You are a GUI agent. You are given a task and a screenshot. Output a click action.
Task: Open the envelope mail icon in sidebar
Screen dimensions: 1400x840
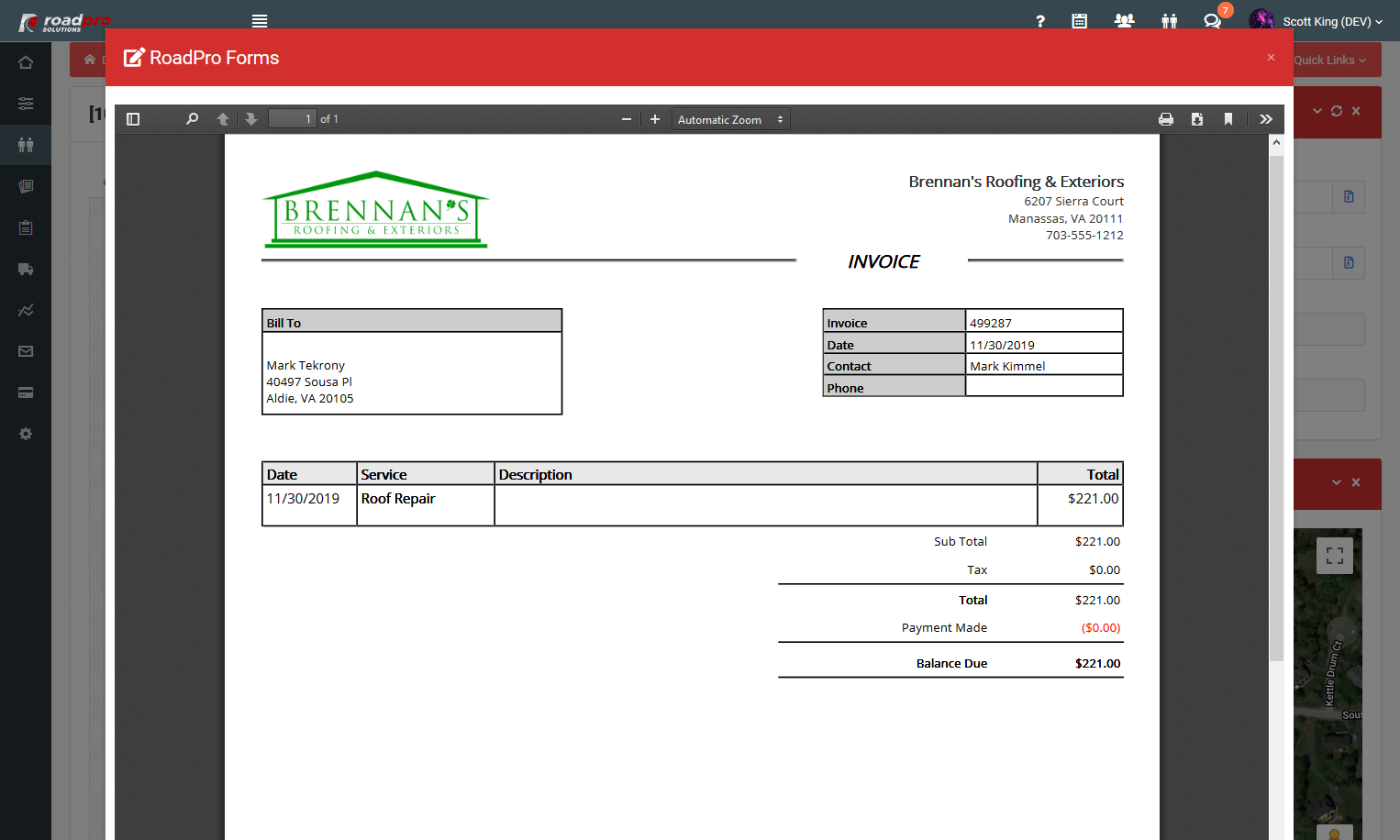click(26, 351)
